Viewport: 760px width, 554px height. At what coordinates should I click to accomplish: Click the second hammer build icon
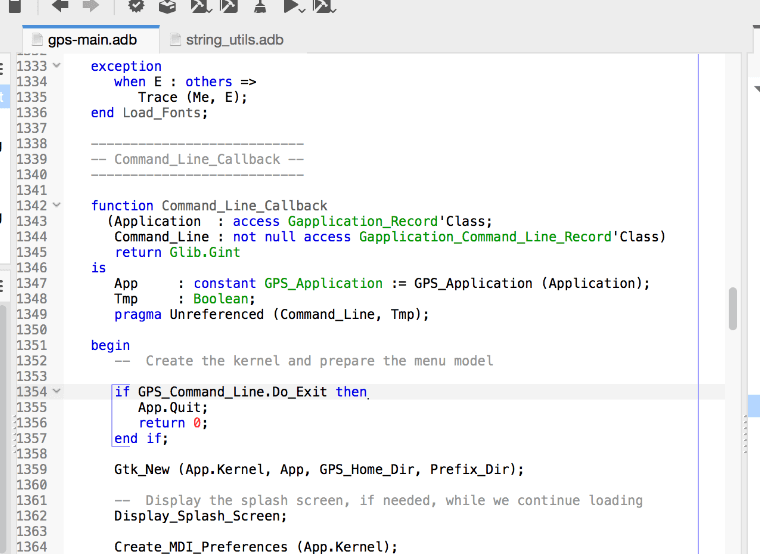pos(229,5)
